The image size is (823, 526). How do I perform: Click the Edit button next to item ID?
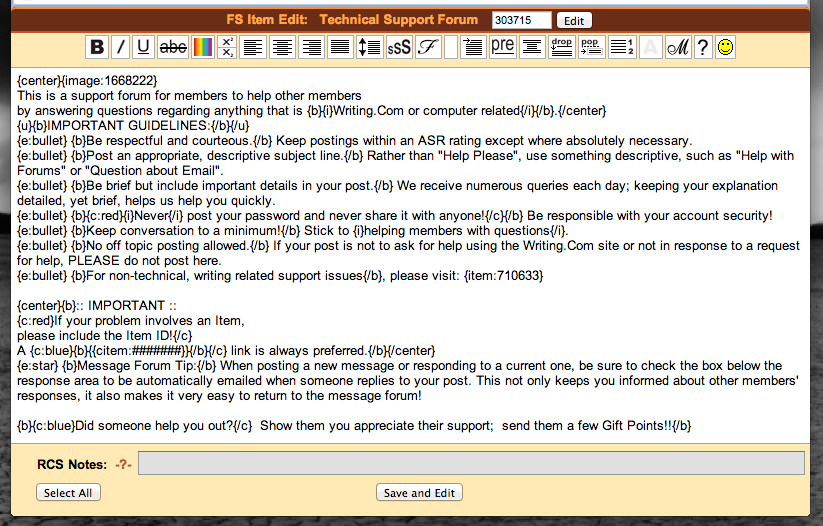[573, 20]
